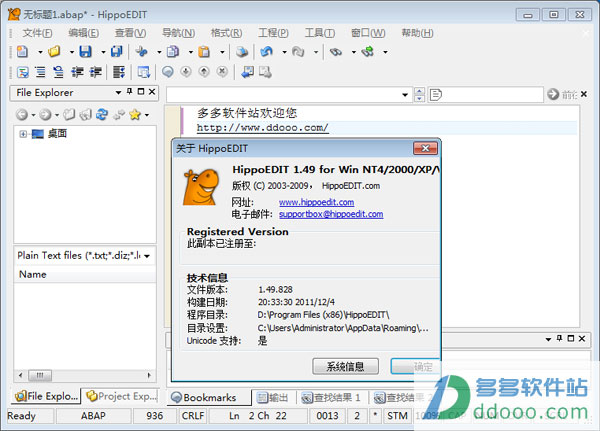Screen dimensions: 600x431
Task: Open the 工具(T) menu
Action: point(320,33)
